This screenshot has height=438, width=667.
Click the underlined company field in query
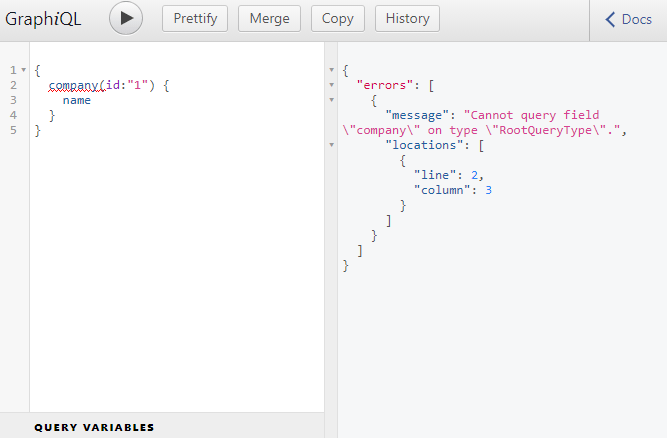point(73,86)
